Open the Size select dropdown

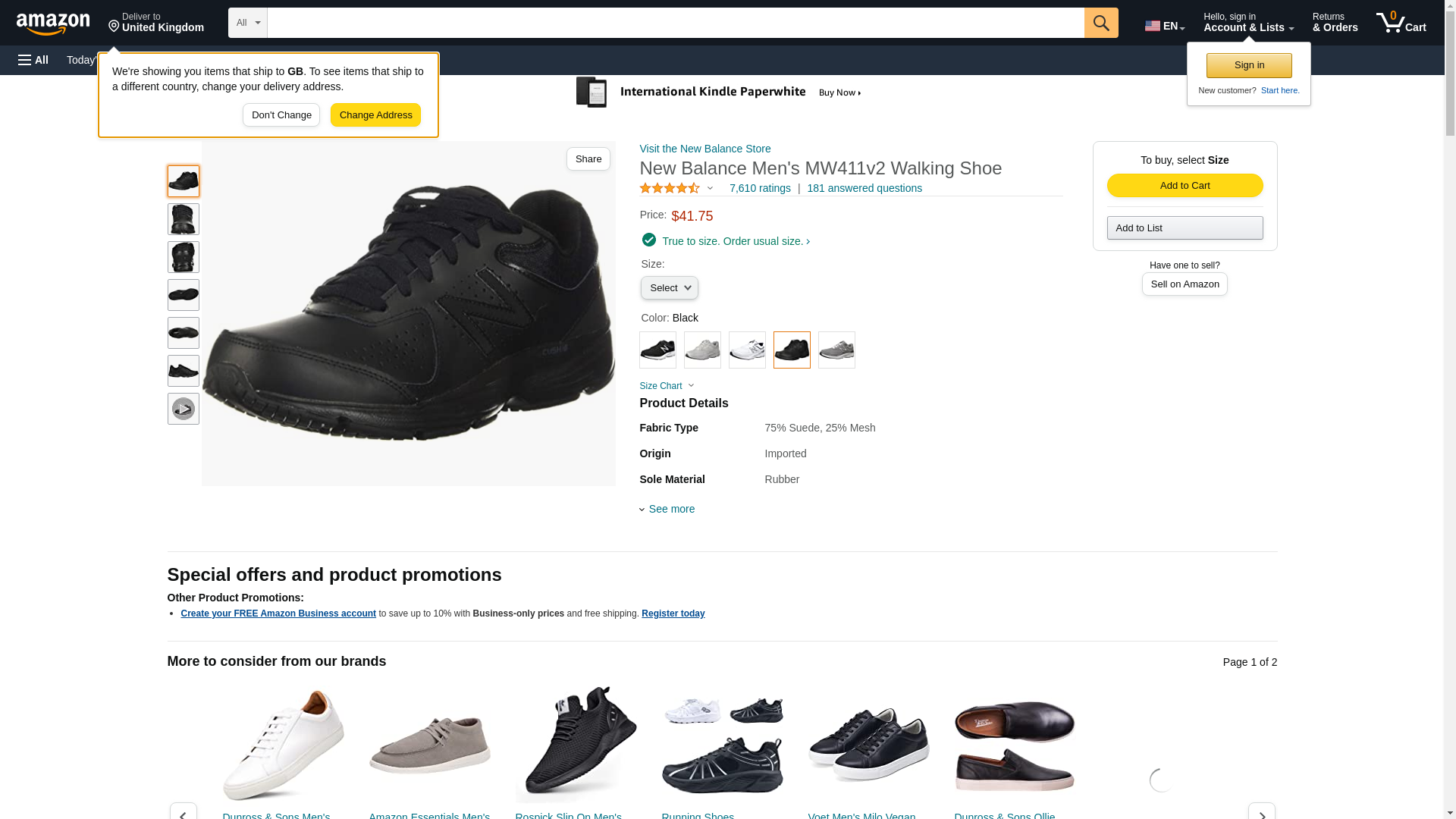click(669, 288)
